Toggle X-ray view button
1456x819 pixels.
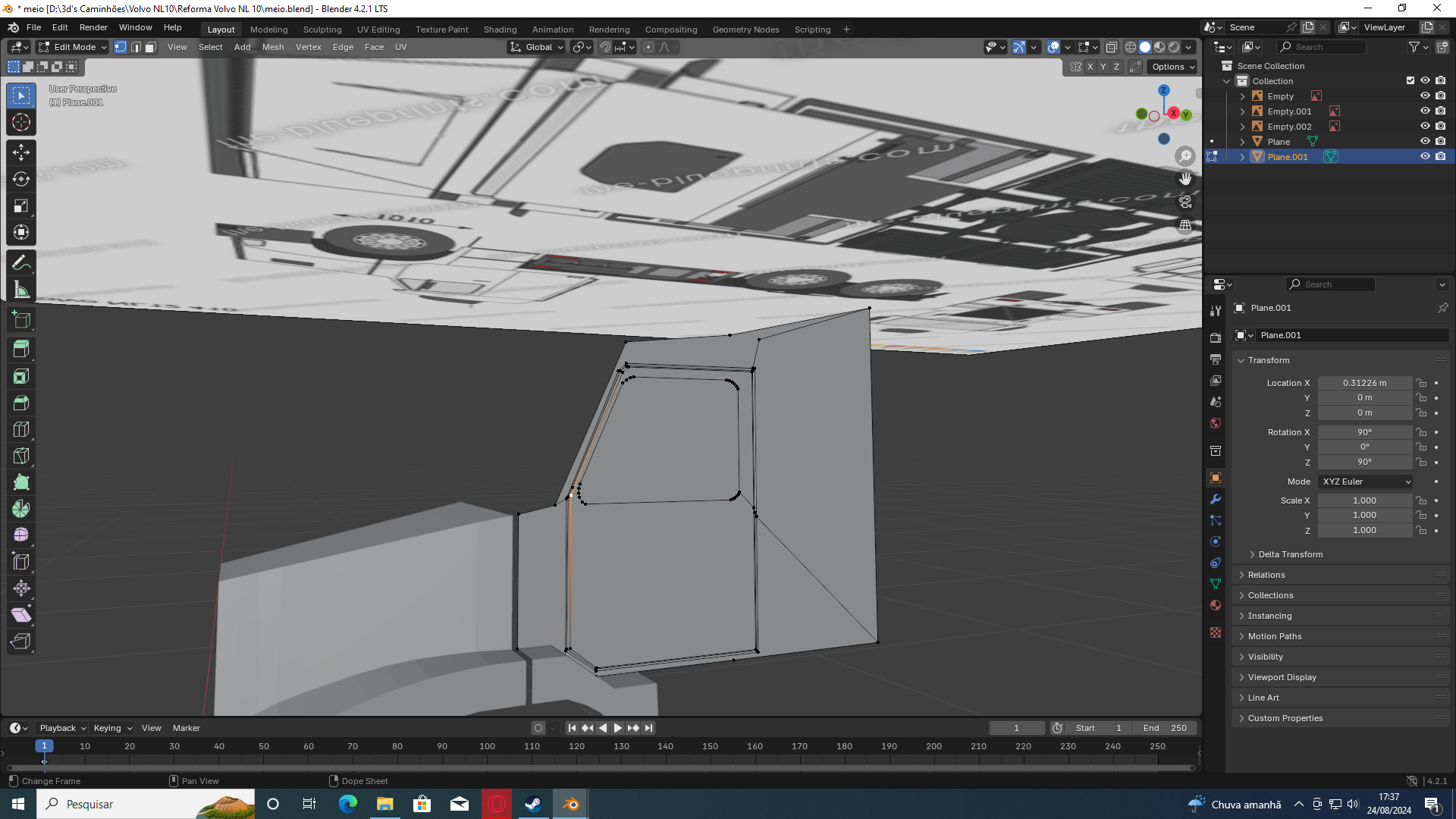(1112, 47)
